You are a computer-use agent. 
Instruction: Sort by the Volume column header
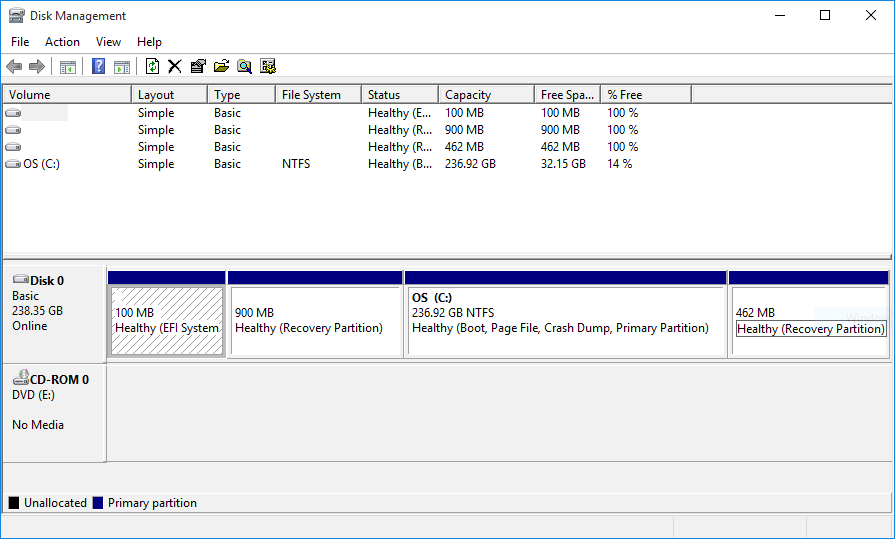tap(67, 95)
